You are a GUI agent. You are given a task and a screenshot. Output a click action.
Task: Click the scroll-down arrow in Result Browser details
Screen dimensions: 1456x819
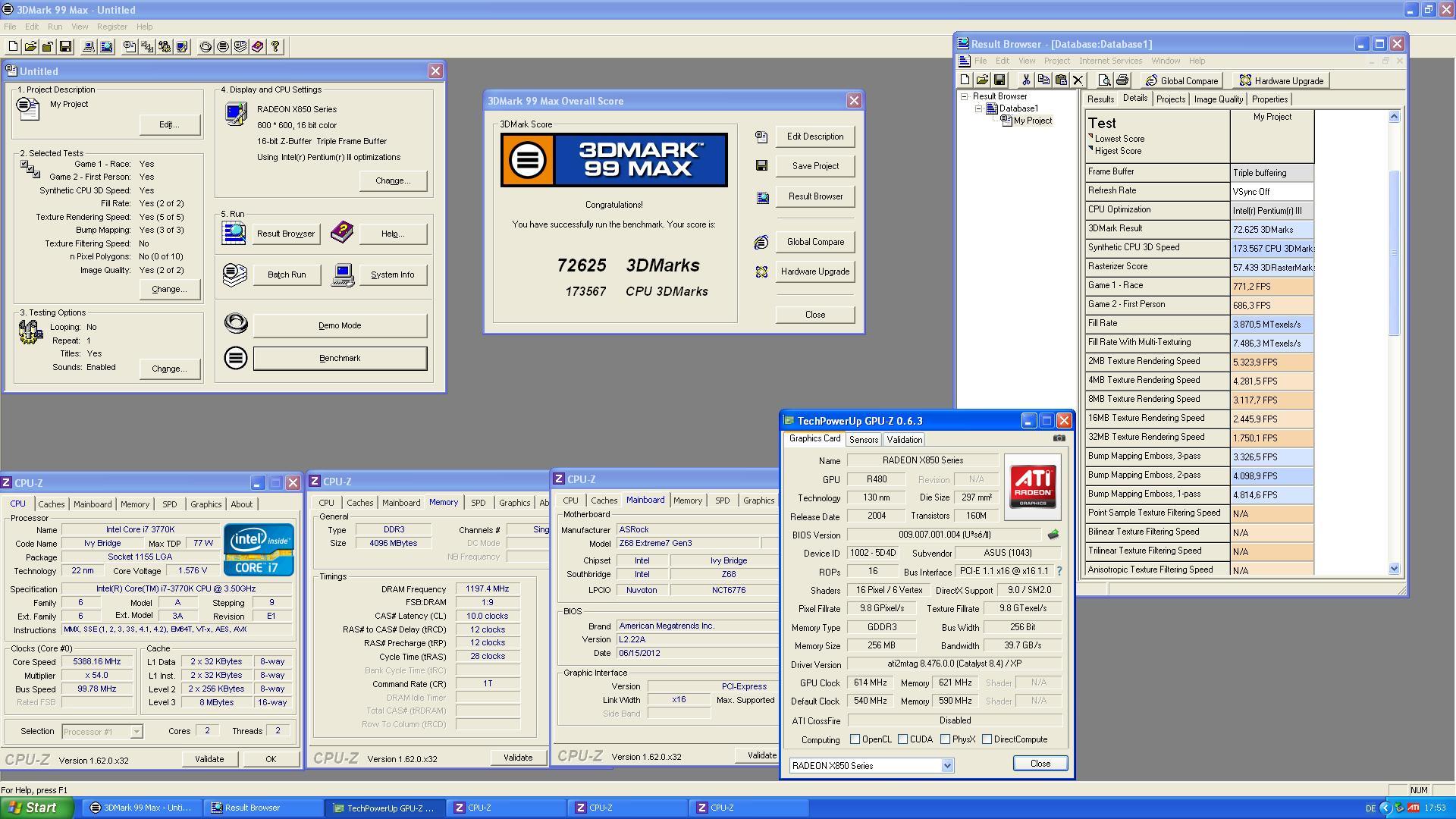(x=1394, y=569)
